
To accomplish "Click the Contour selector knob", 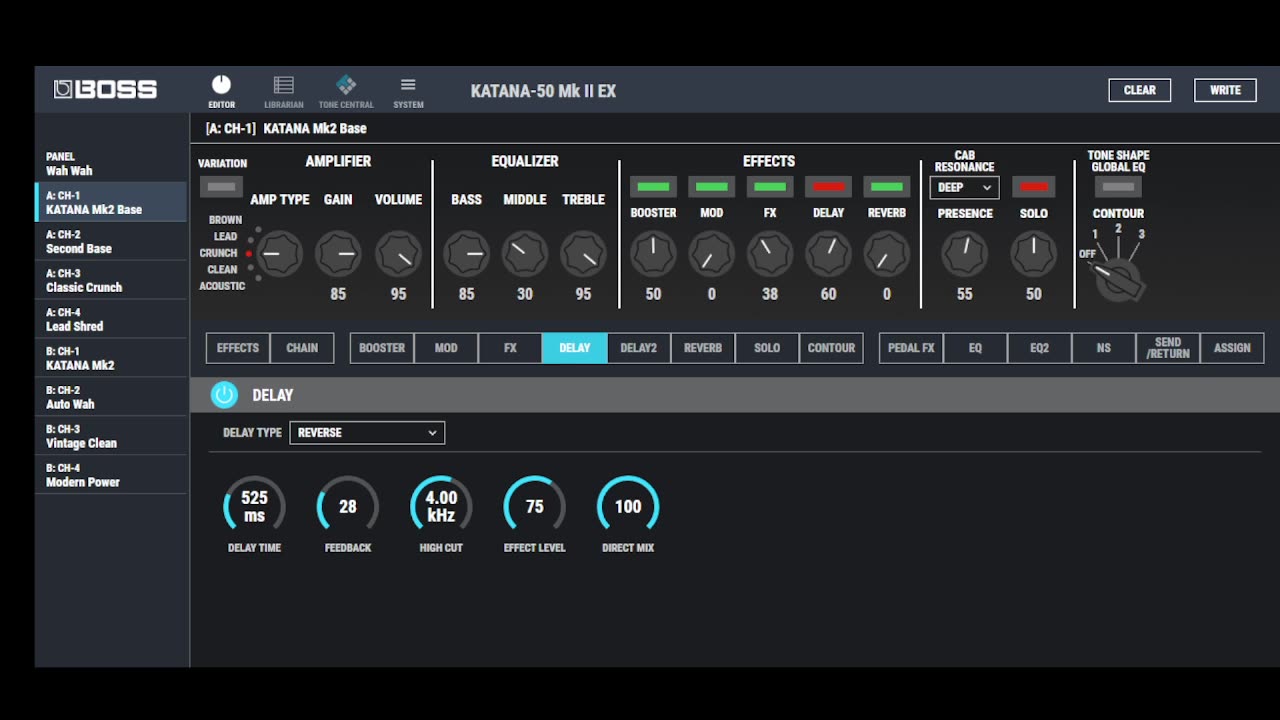I will click(1118, 279).
